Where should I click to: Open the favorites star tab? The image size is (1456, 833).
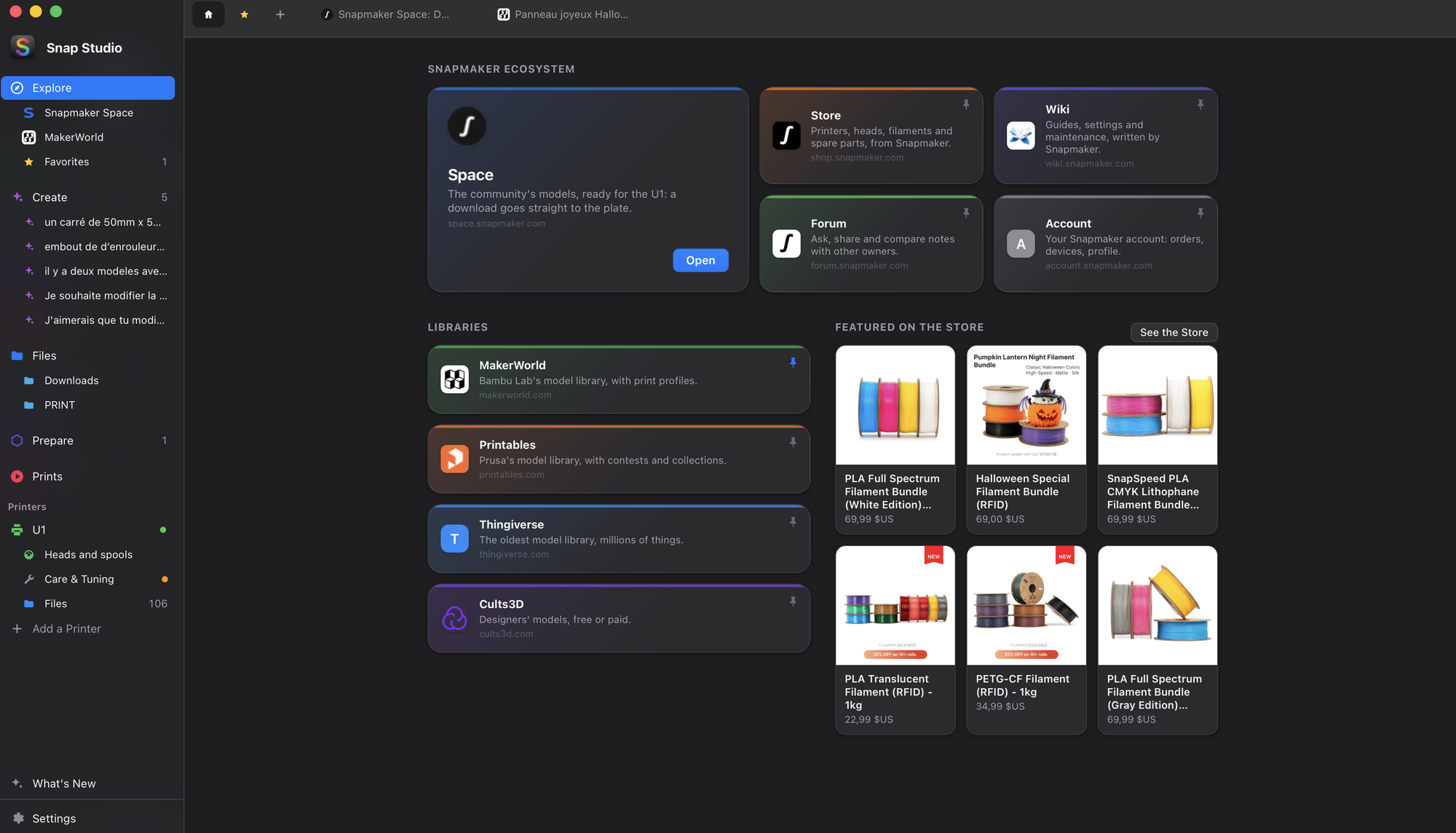click(x=245, y=15)
